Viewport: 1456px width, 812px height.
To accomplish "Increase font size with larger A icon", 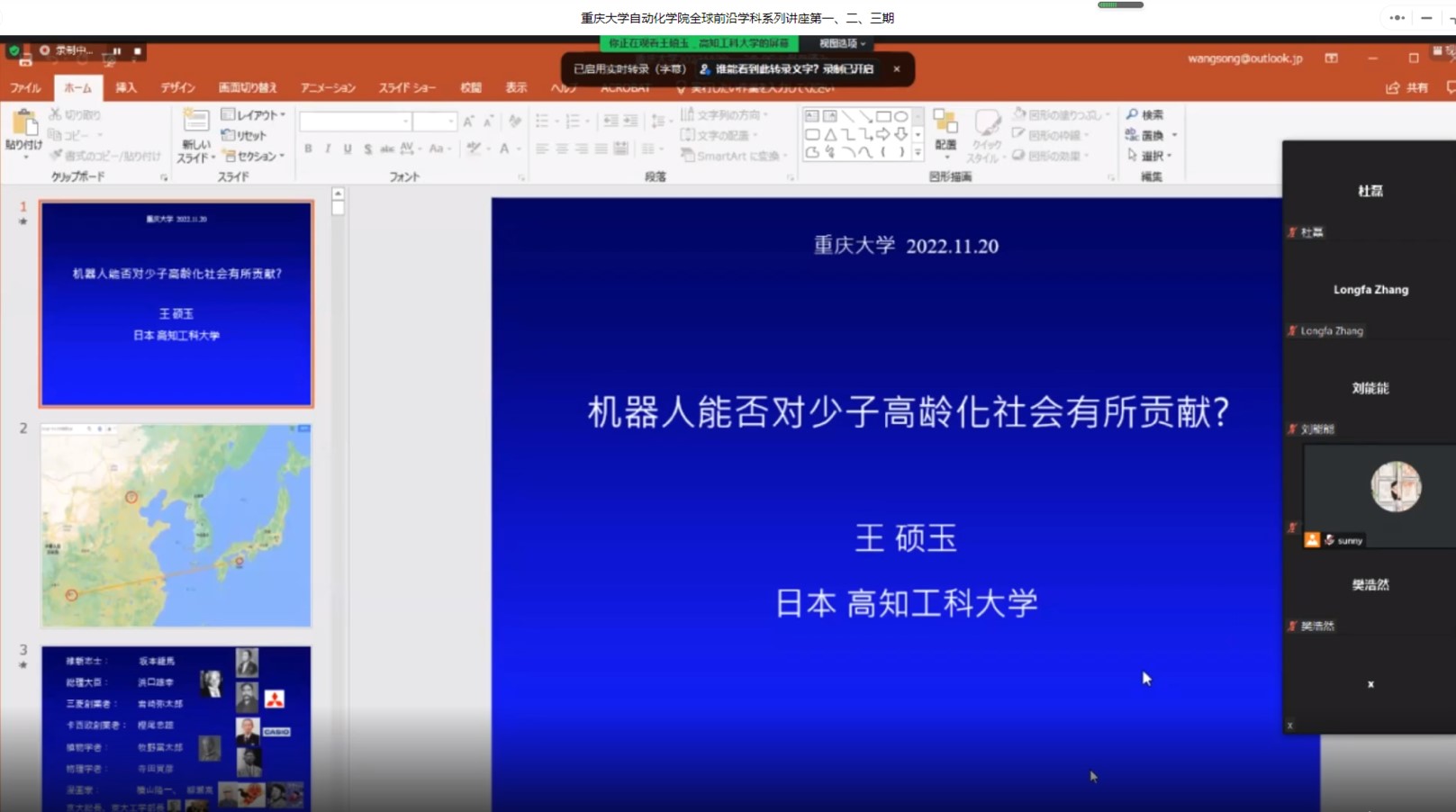I will tap(468, 121).
